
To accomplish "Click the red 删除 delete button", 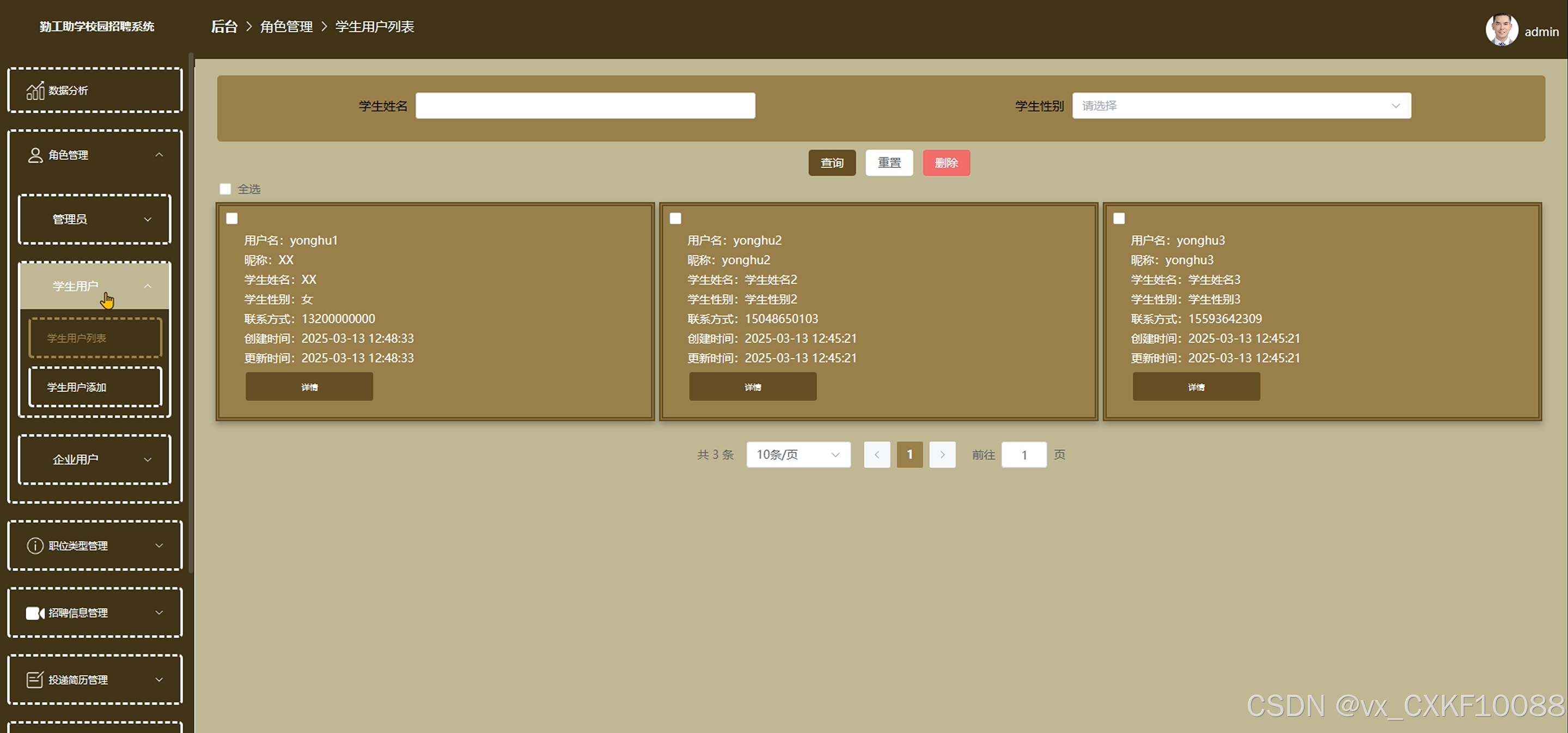I will pyautogui.click(x=946, y=163).
